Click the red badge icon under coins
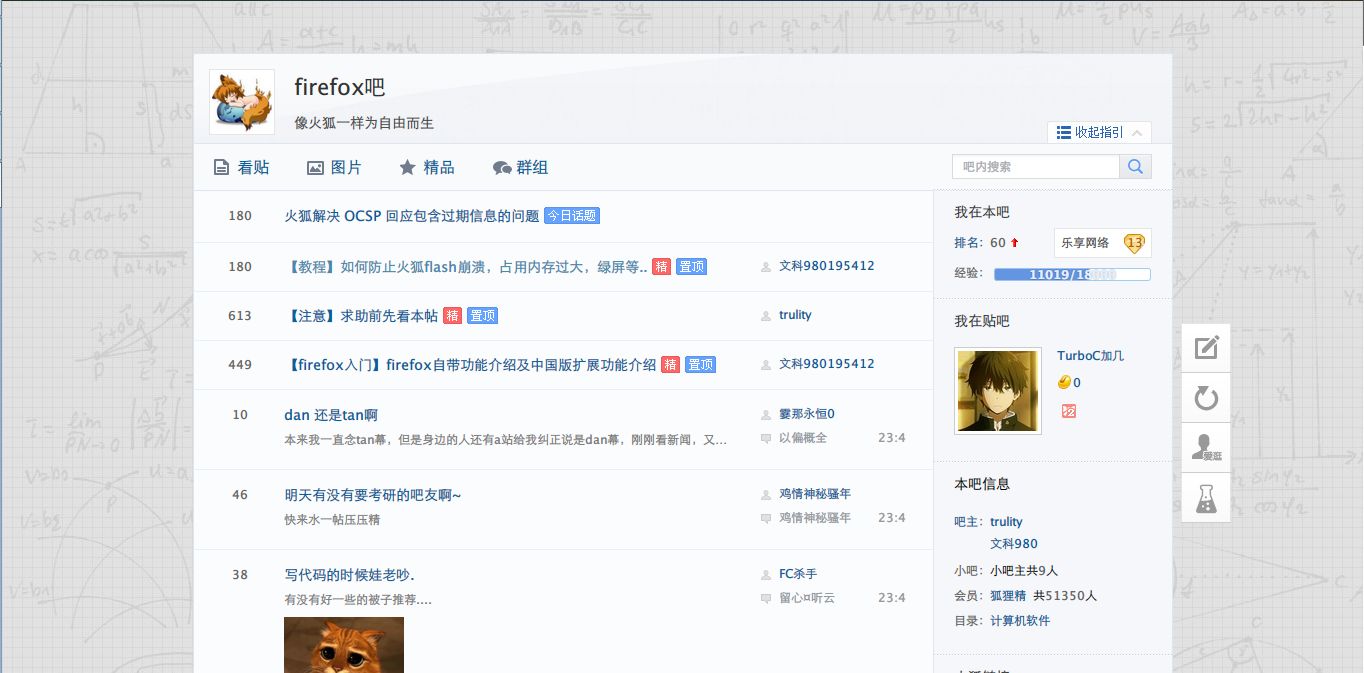This screenshot has width=1364, height=673. (x=1069, y=411)
